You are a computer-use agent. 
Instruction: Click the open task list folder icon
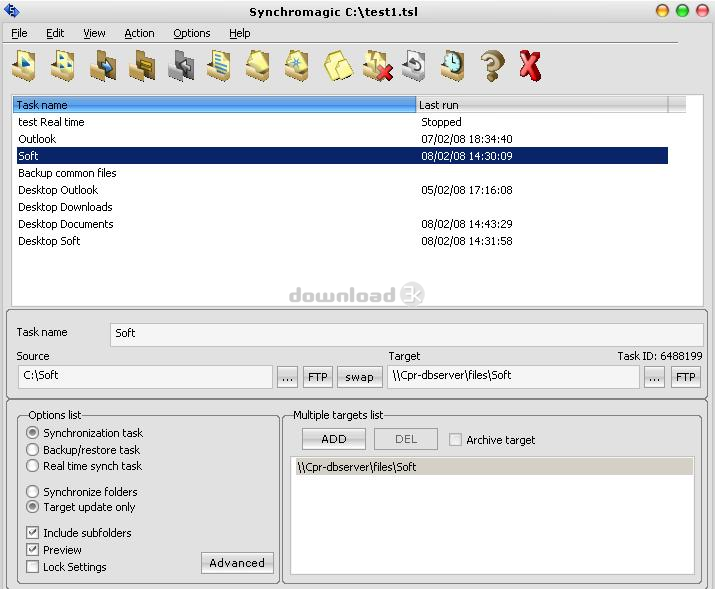(258, 66)
